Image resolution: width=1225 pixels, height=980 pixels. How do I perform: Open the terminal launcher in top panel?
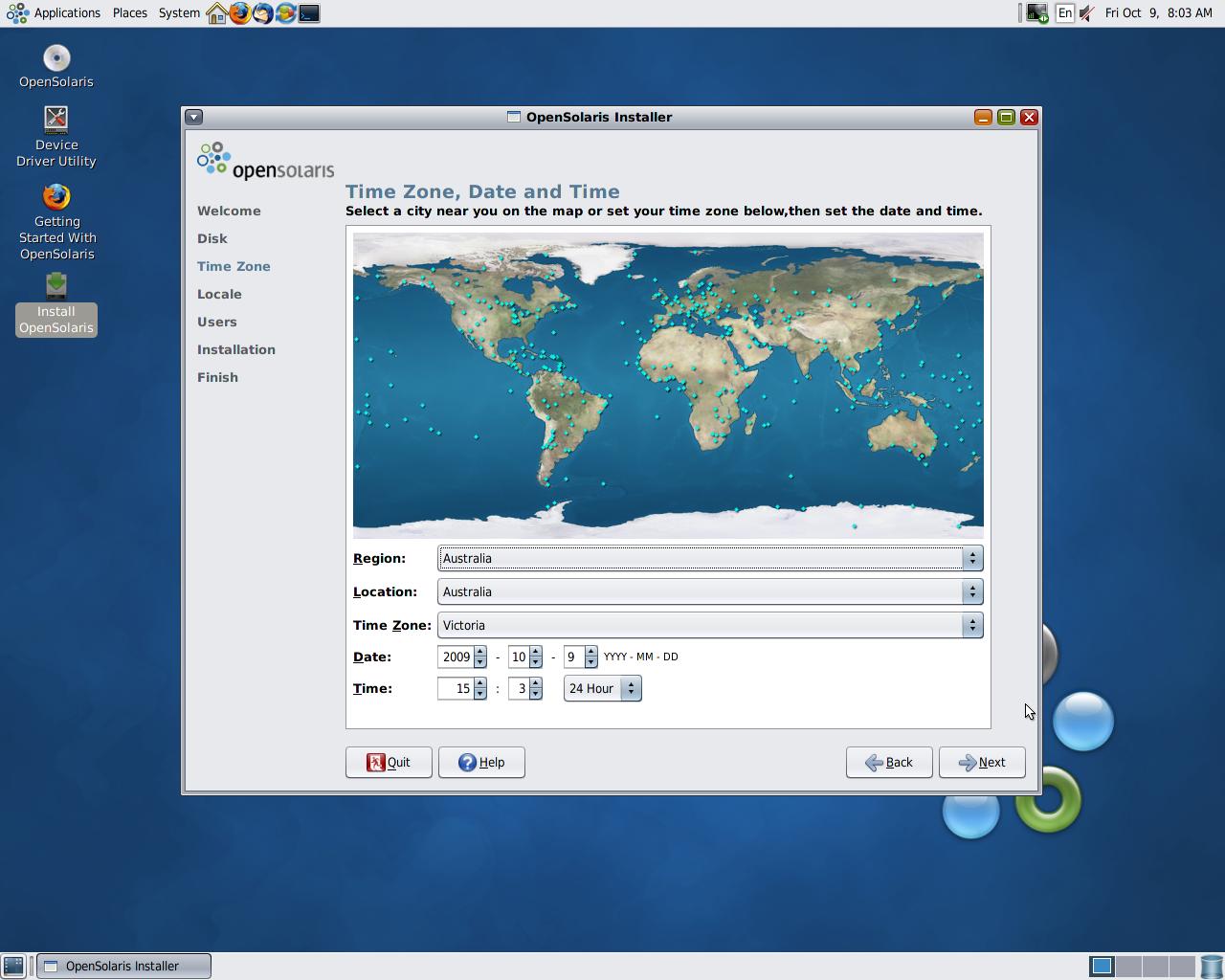click(309, 13)
